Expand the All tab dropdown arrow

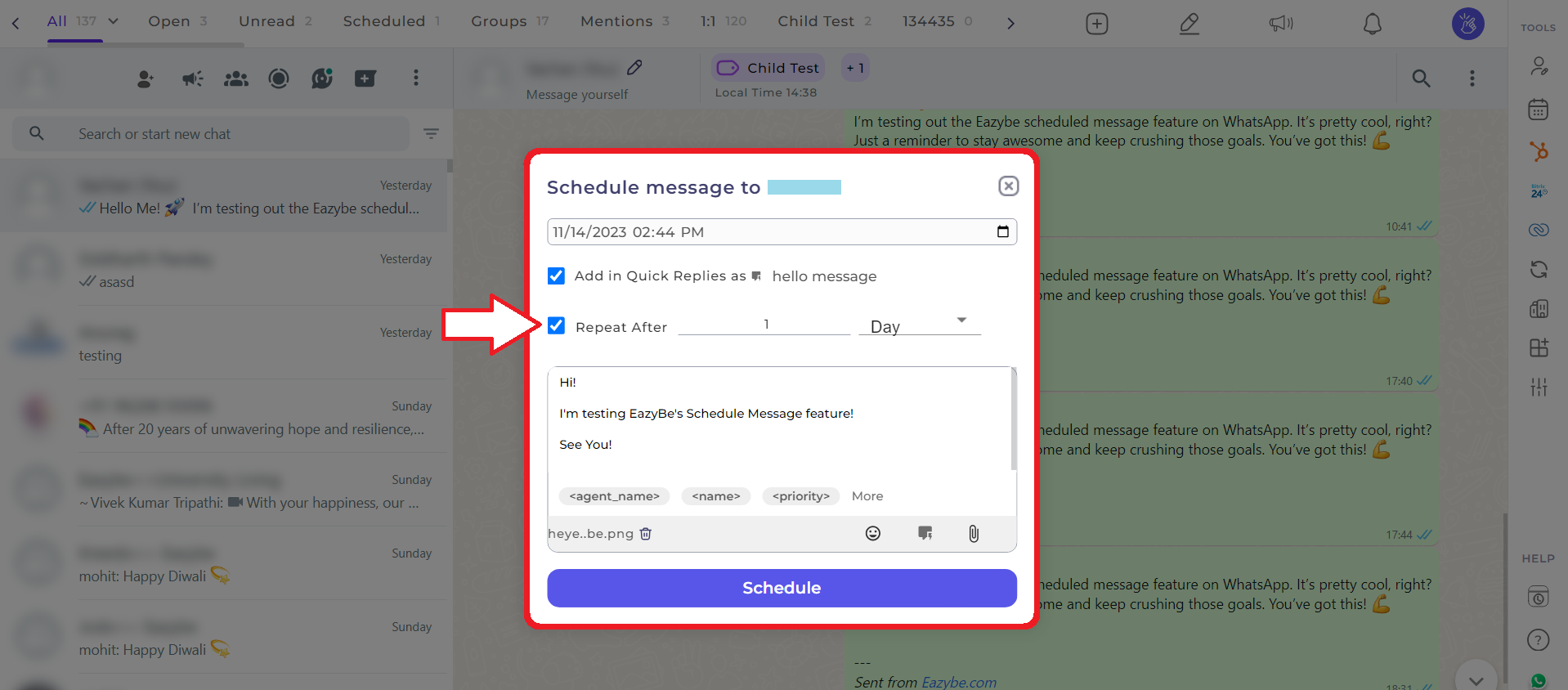tap(114, 21)
